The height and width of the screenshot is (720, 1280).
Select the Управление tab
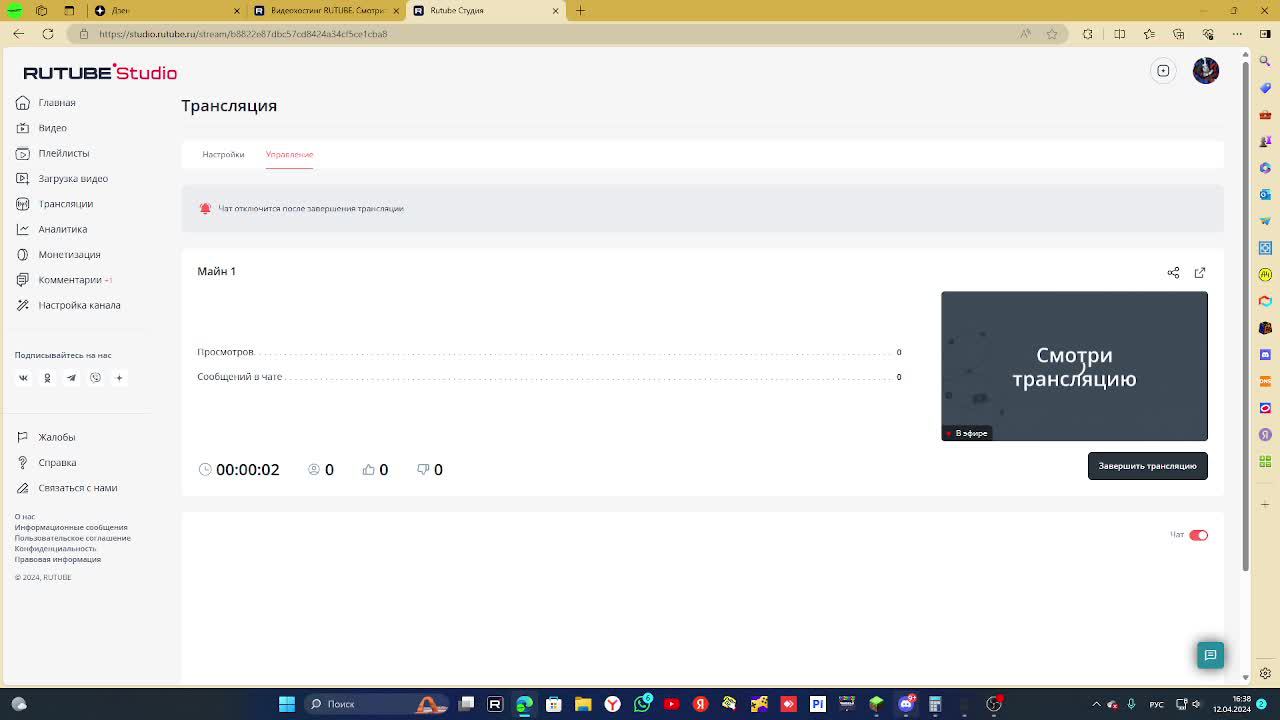coord(289,154)
